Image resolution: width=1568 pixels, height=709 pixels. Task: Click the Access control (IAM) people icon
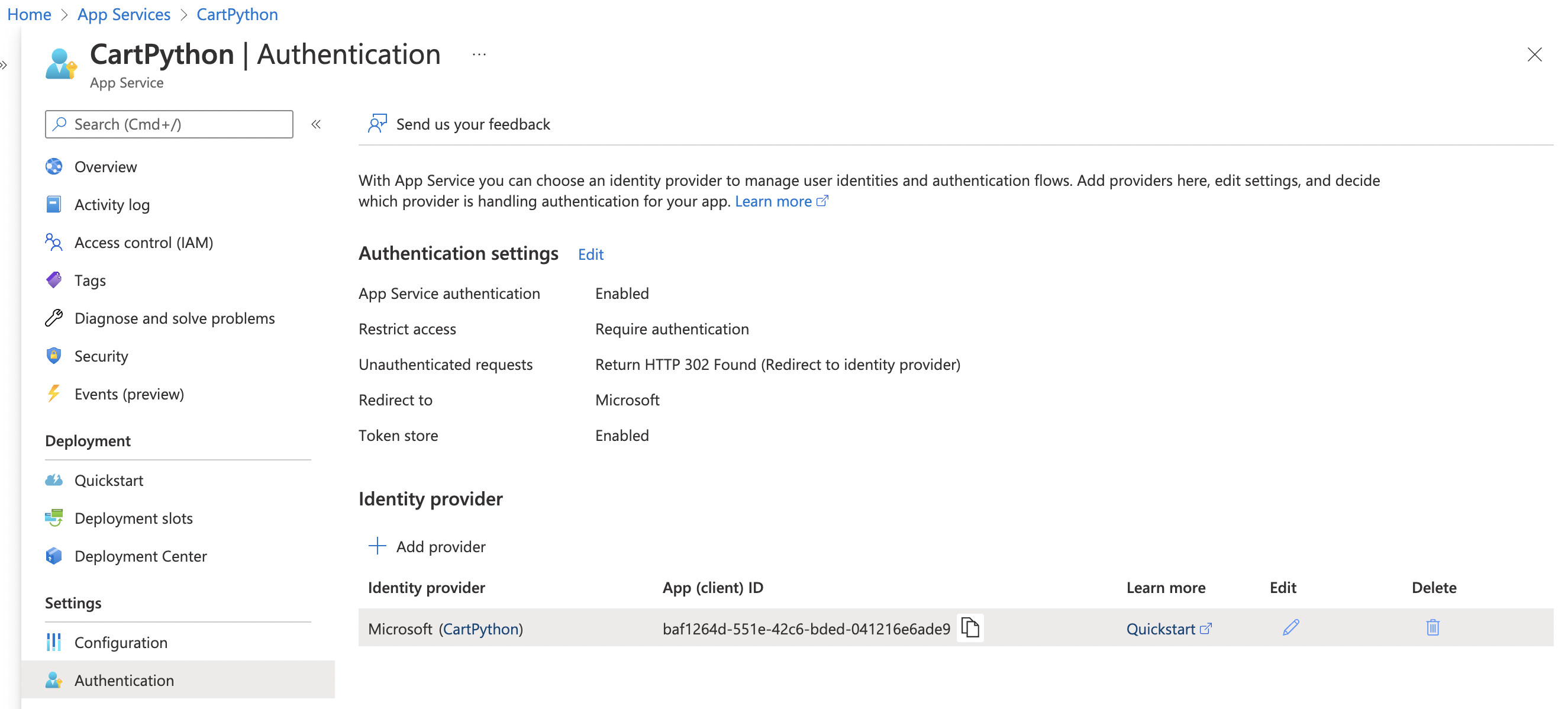pyautogui.click(x=54, y=242)
